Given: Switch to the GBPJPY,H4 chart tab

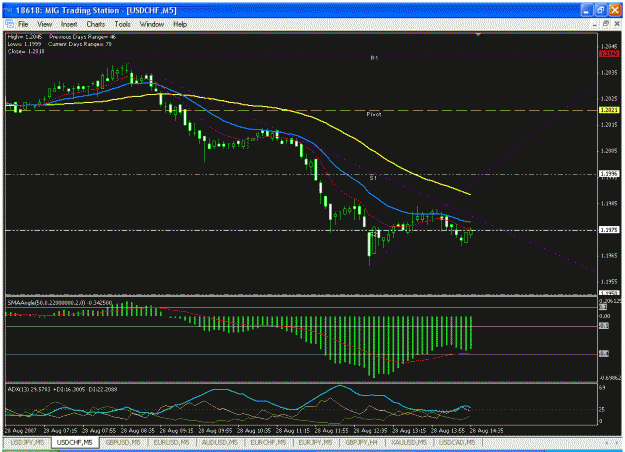Looking at the screenshot, I should coord(362,442).
